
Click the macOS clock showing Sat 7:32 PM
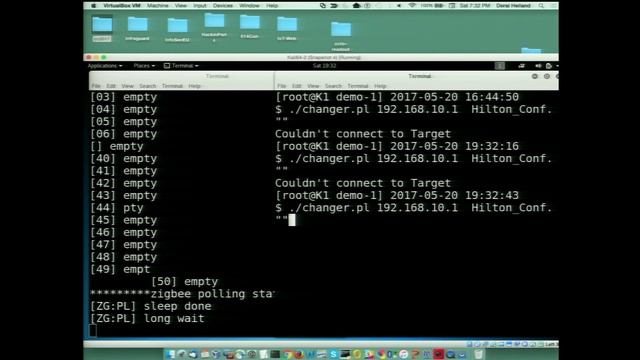tap(475, 6)
